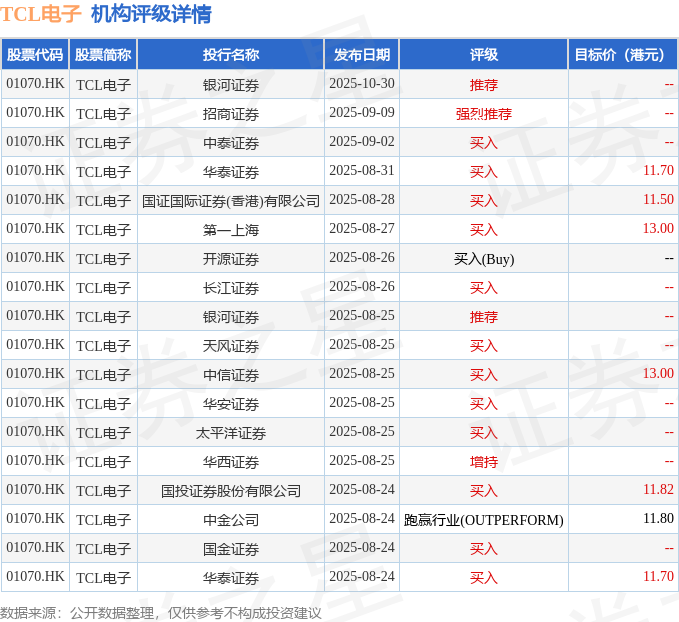The image size is (679, 622).
Task: Click the date 2025-08-31
Action: point(362,171)
